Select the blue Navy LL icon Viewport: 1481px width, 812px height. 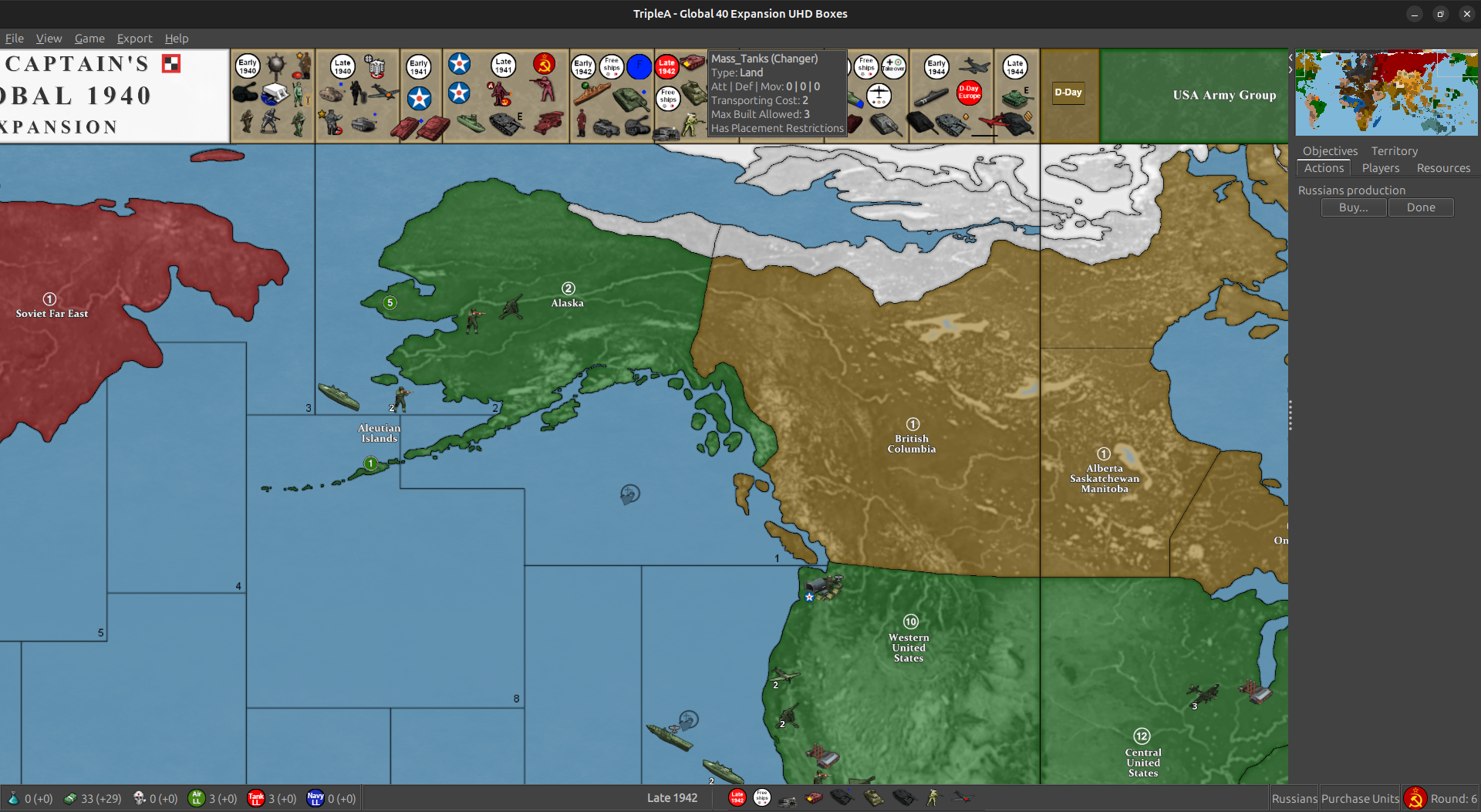click(315, 797)
